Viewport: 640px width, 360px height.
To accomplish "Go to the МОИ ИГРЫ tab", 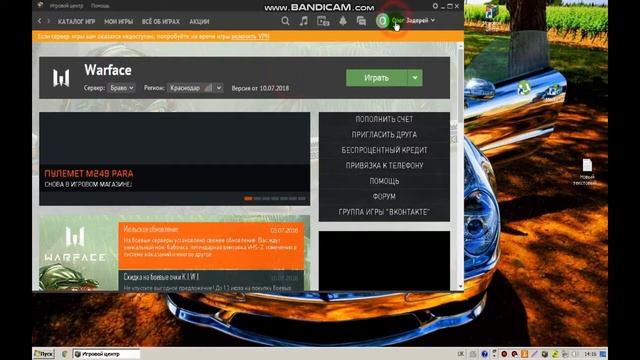I will [x=118, y=22].
